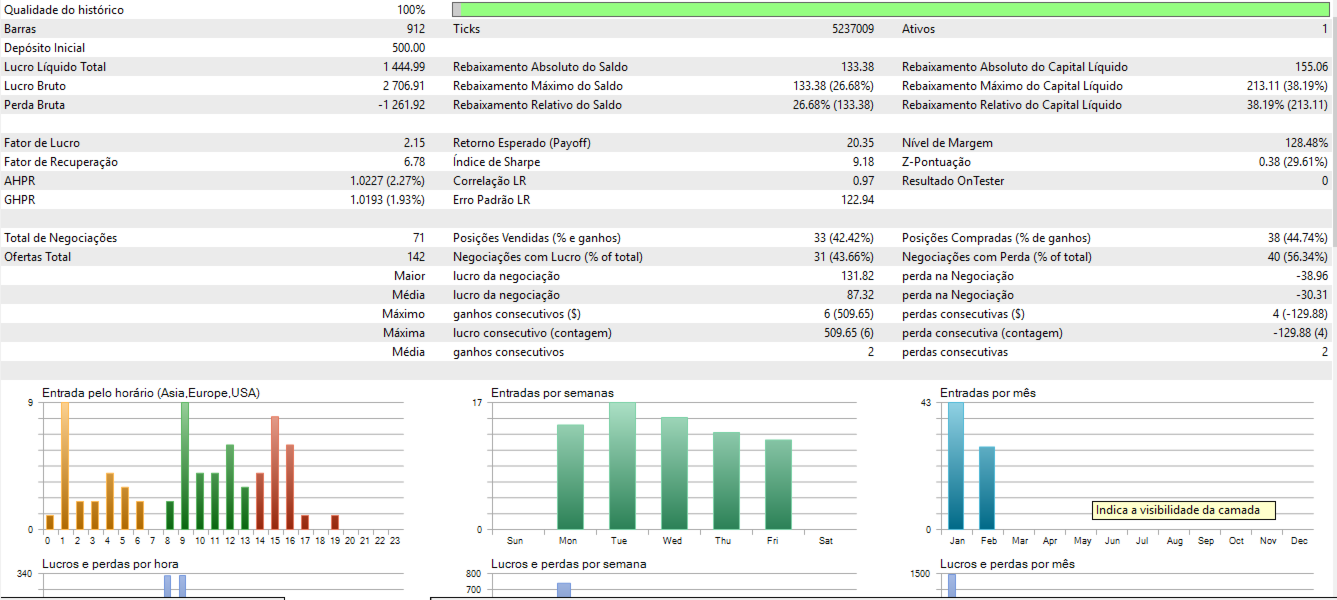Click 'Entrada pelo horário (Asia,Europe,USA)' chart title
Image resolution: width=1337 pixels, height=600 pixels.
click(150, 393)
